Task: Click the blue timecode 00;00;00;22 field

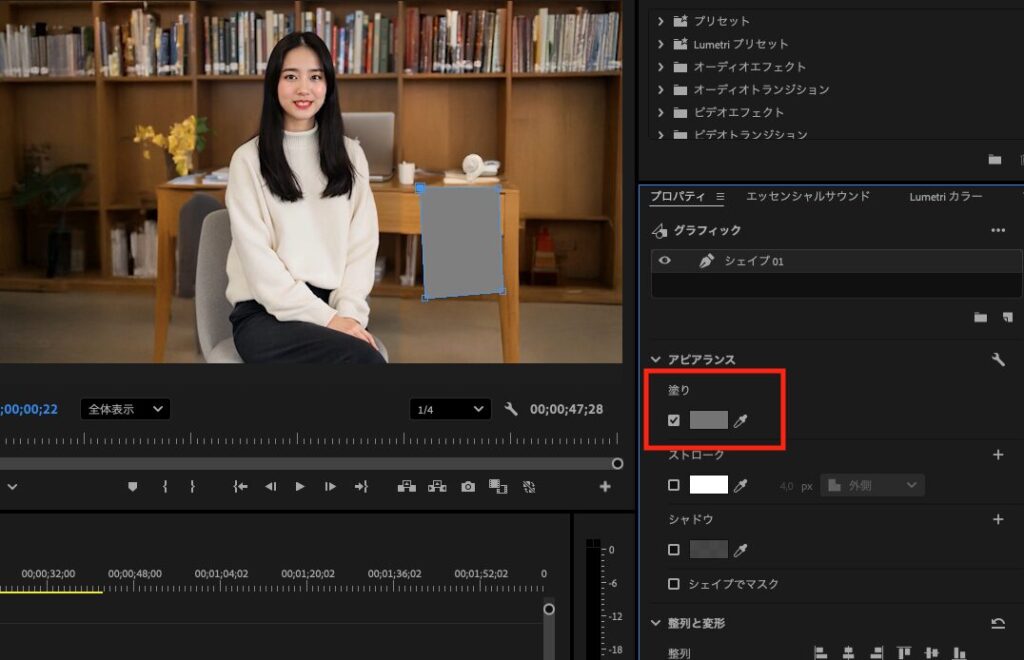Action: click(28, 409)
